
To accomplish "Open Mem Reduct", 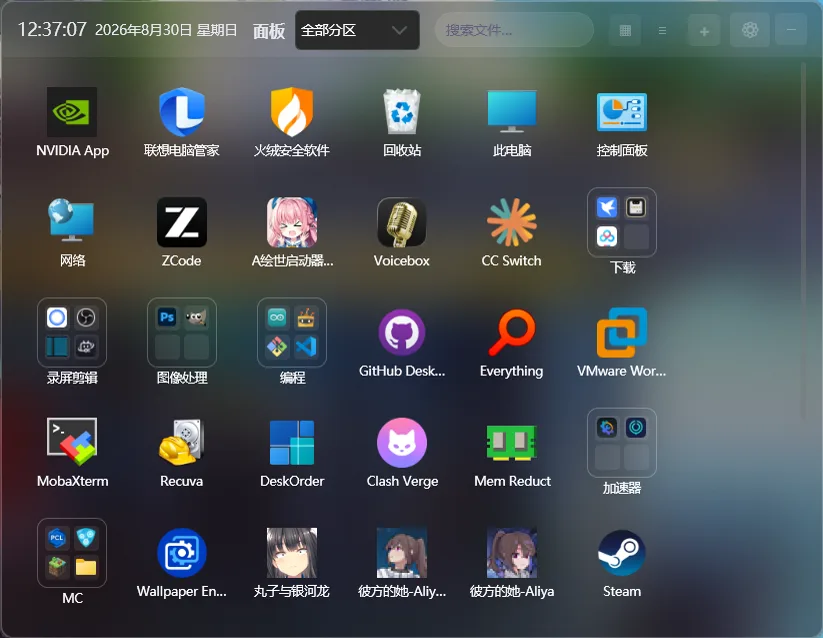I will [x=512, y=442].
